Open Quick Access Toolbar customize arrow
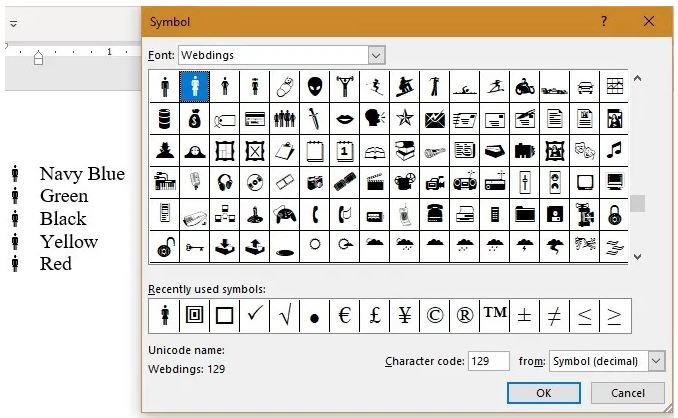Screen dimensions: 678x418 click(x=13, y=24)
